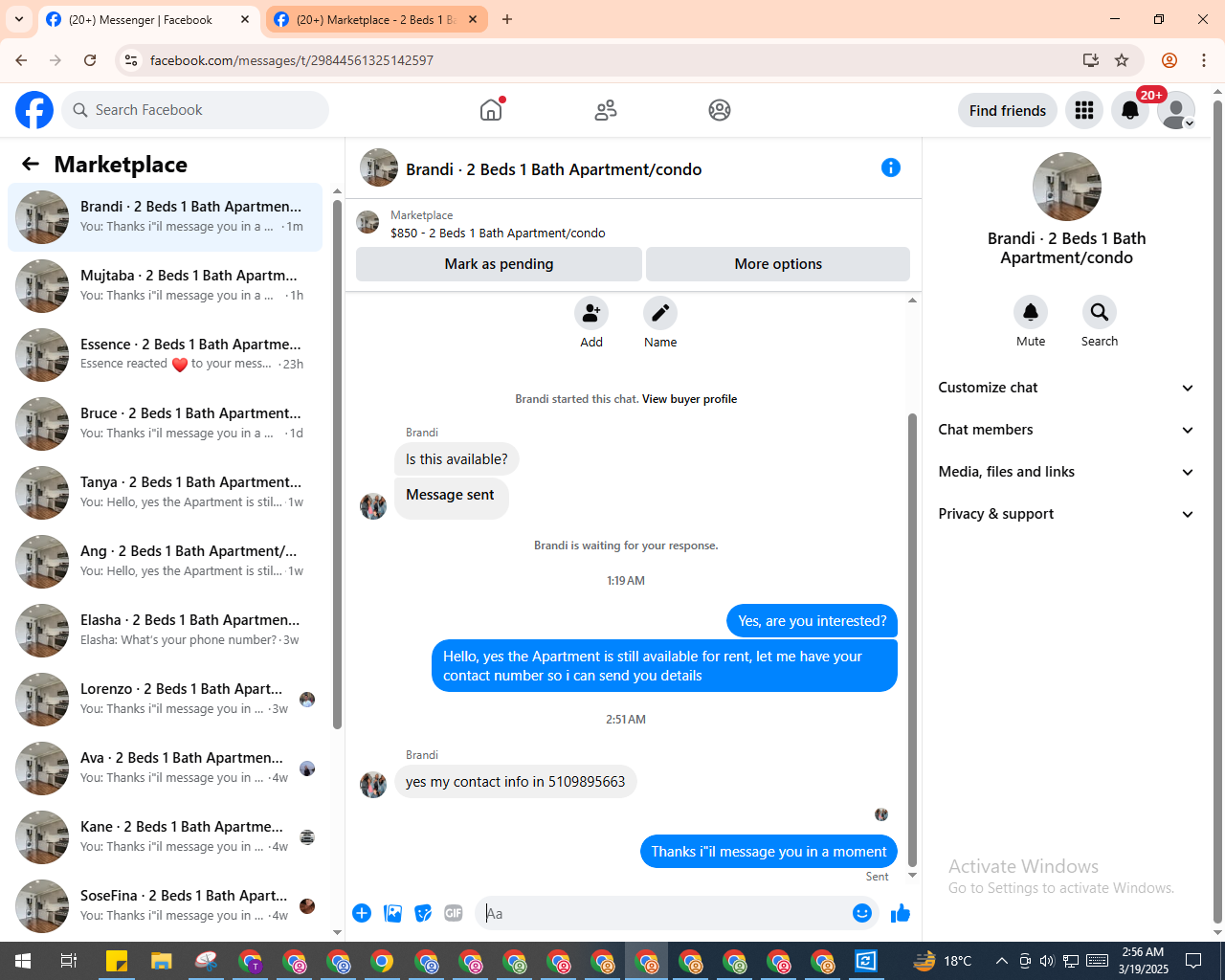Image resolution: width=1225 pixels, height=980 pixels.
Task: Open Elasha's apartment conversation
Action: coord(166,631)
